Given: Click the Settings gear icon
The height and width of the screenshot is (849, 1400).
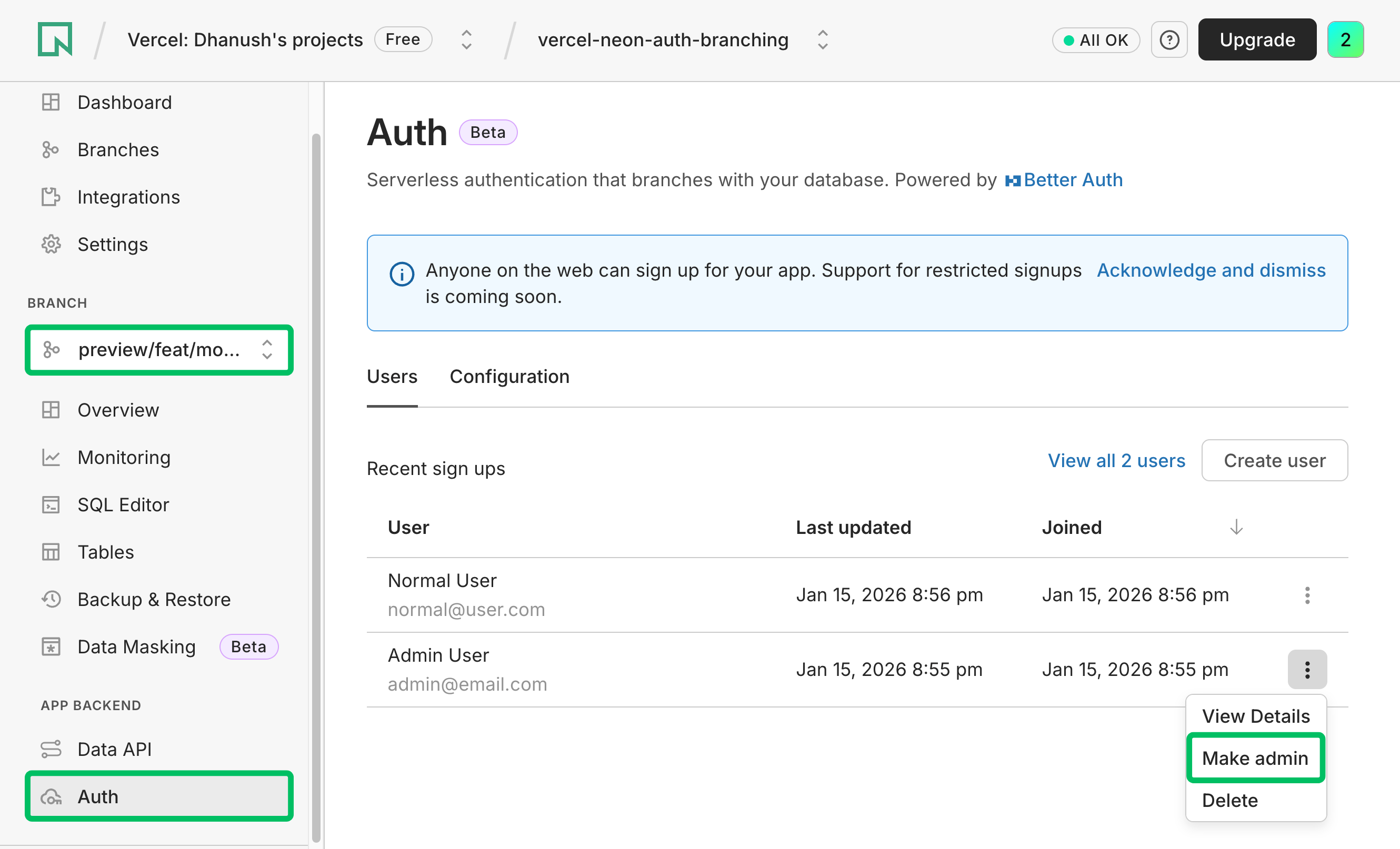Looking at the screenshot, I should pos(51,244).
